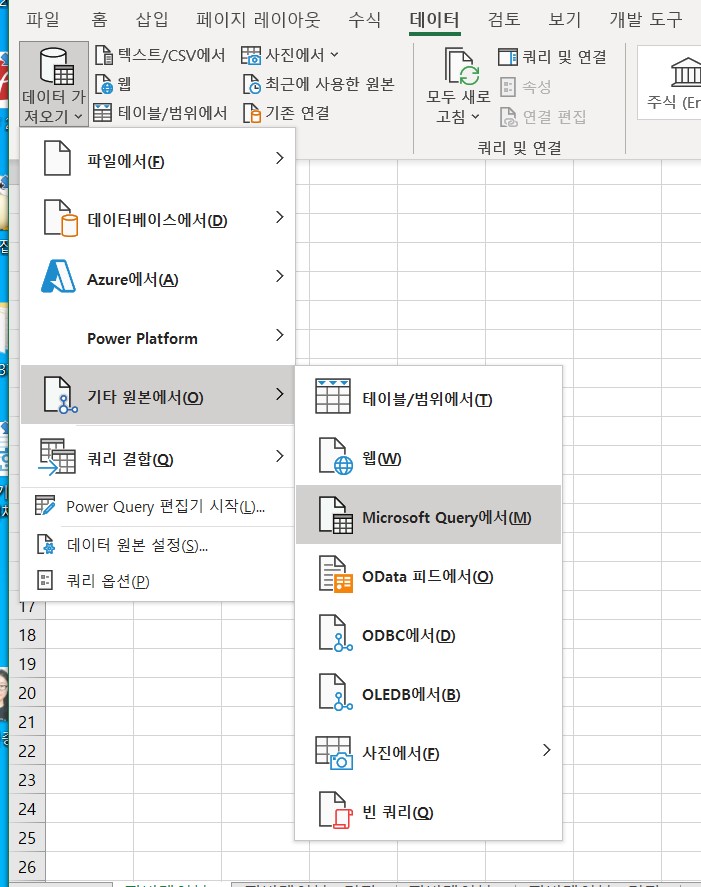Click the Power Query editor pencil icon
The width and height of the screenshot is (701, 887).
(x=45, y=505)
